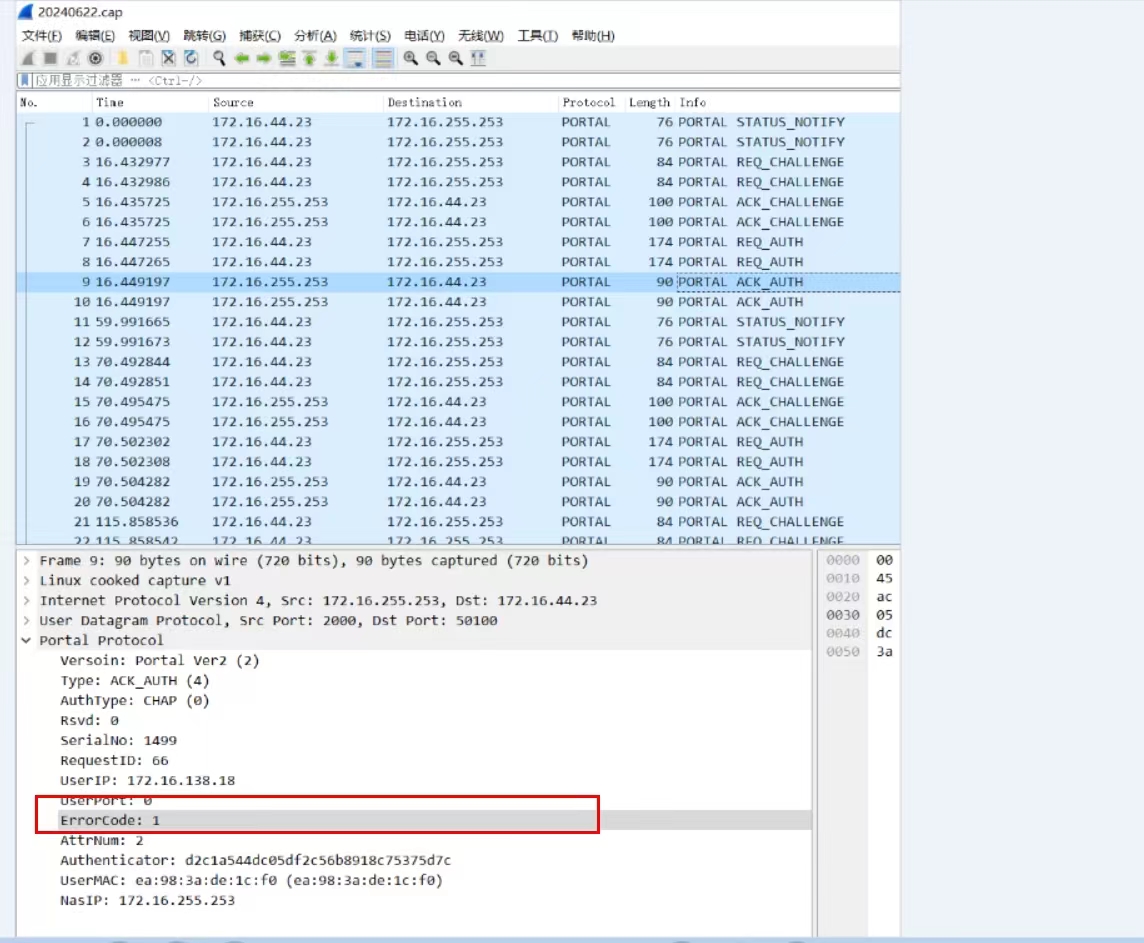The image size is (1144, 943).
Task: Click the close capture file icon
Action: pos(168,58)
